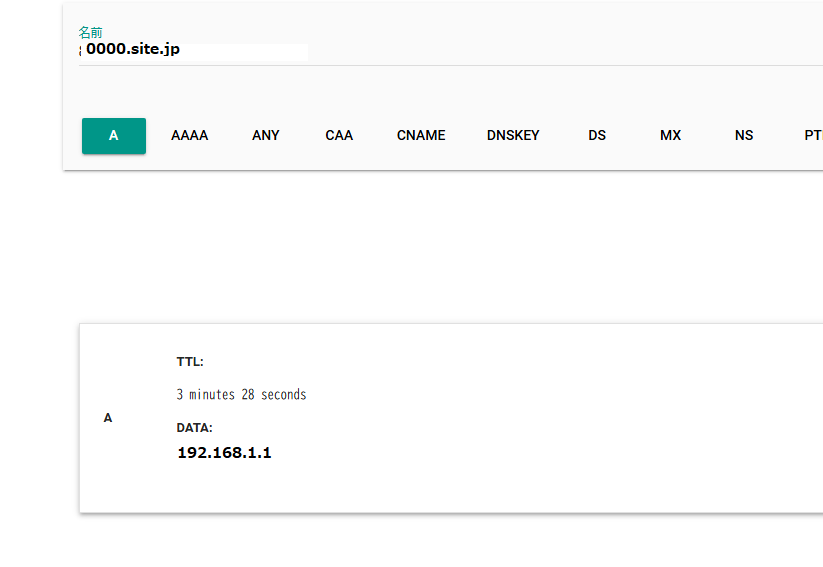Viewport: 823px width, 567px height.
Task: Select the partially visible PTR record type
Action: coord(812,136)
